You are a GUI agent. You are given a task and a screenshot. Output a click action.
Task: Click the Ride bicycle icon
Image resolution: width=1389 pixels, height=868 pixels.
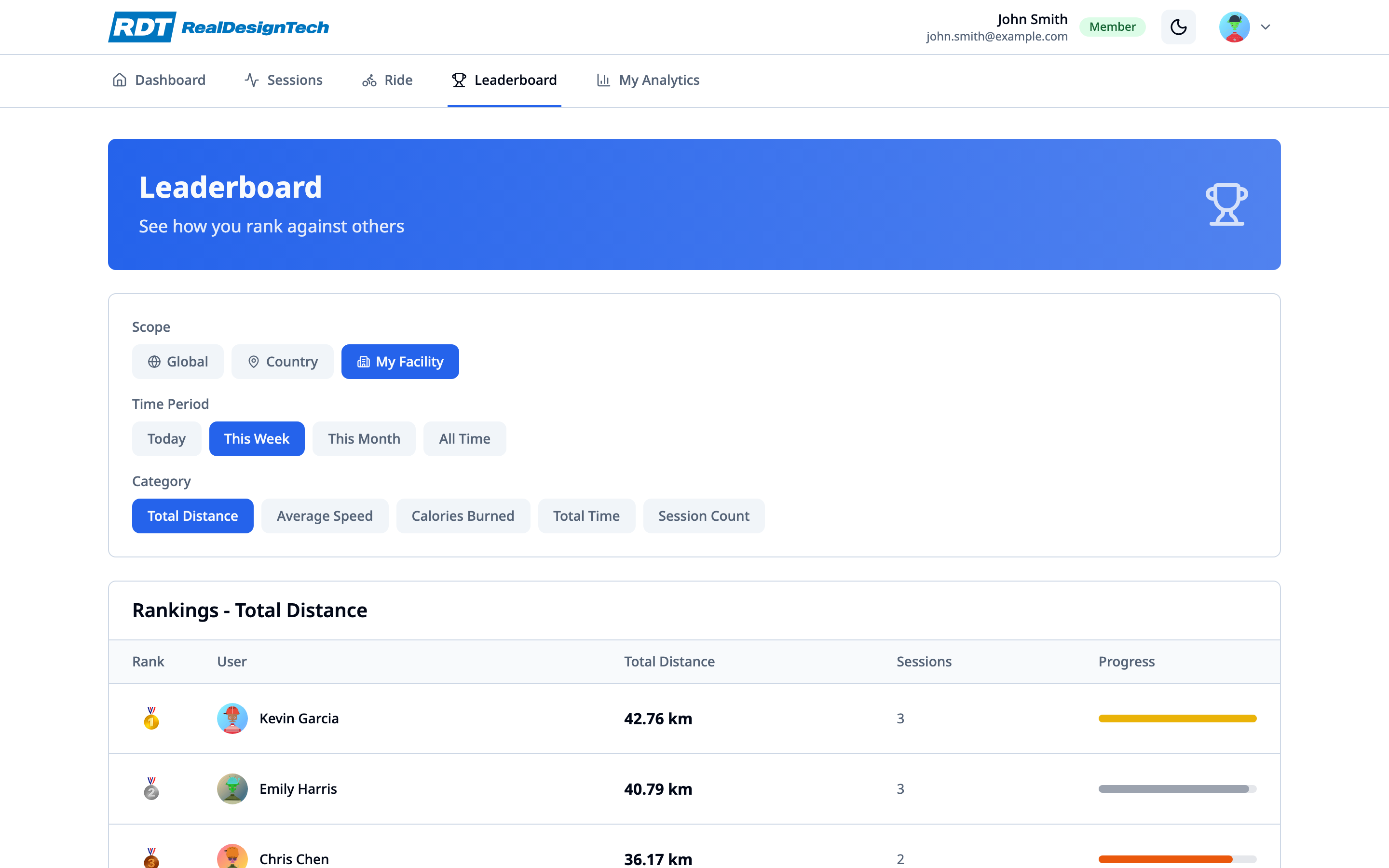pyautogui.click(x=369, y=80)
